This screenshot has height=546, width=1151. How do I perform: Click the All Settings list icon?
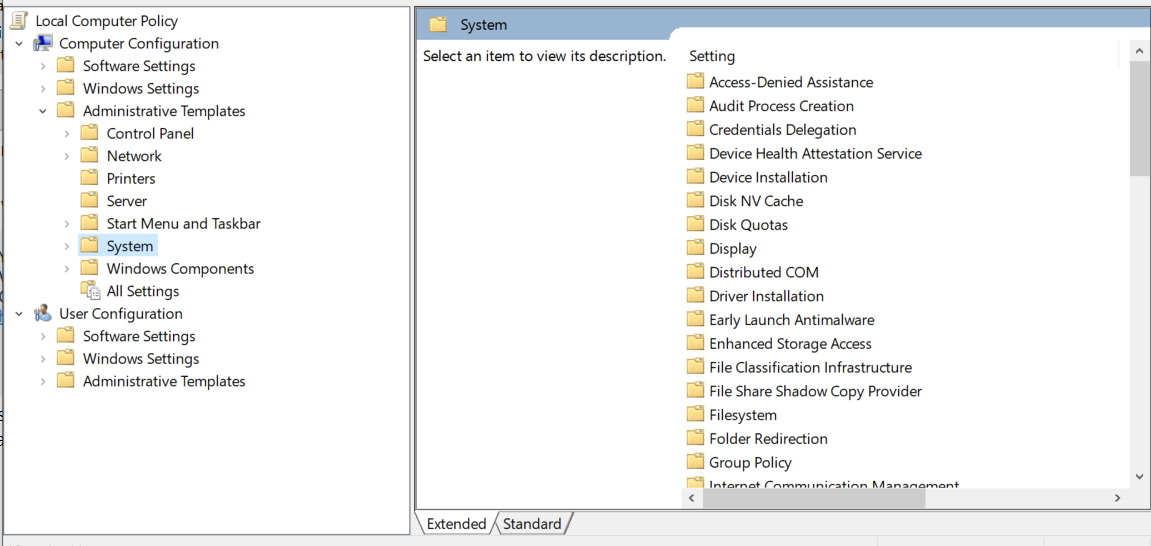point(90,291)
